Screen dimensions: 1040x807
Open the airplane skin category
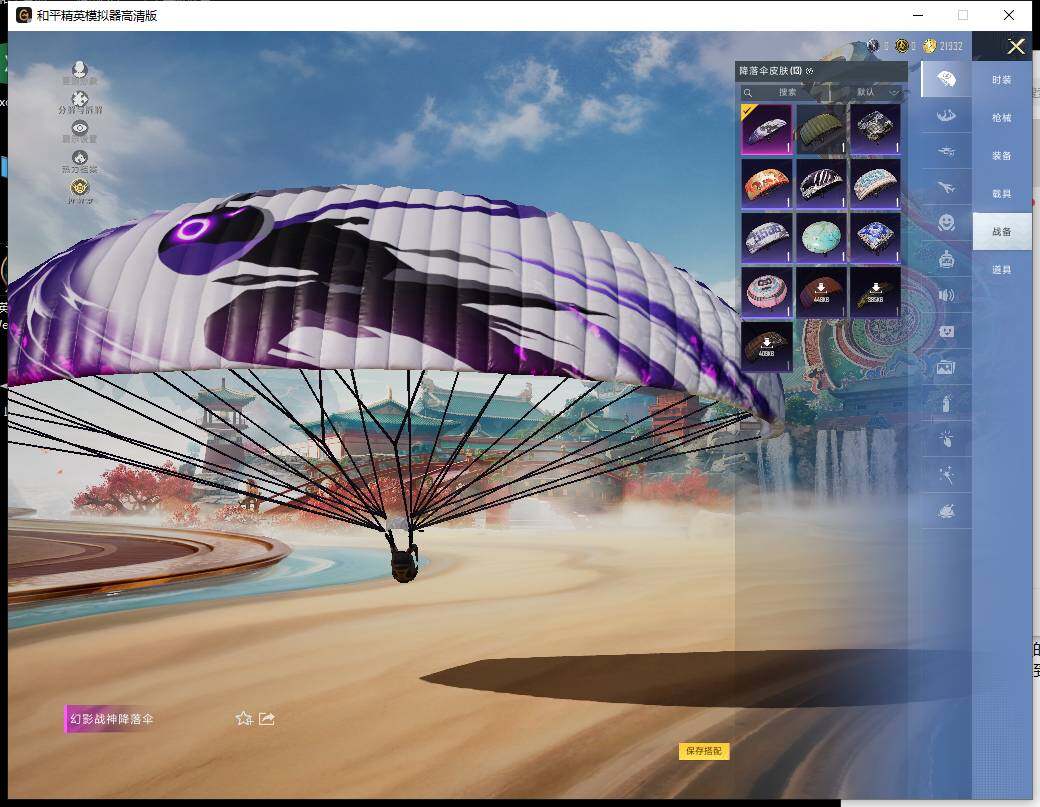(945, 187)
